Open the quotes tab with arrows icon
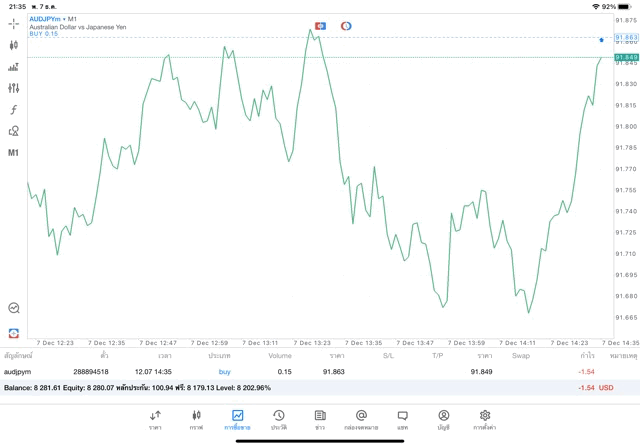Viewport: 640px width, 447px height. coord(155,420)
